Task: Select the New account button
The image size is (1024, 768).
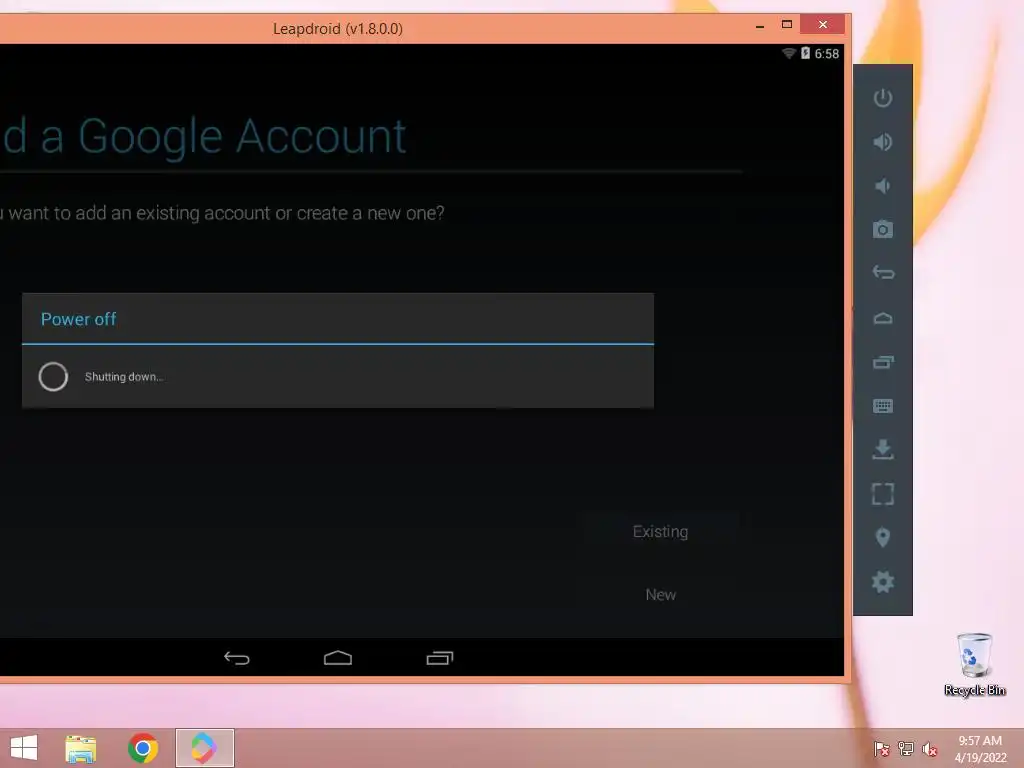Action: tap(660, 595)
